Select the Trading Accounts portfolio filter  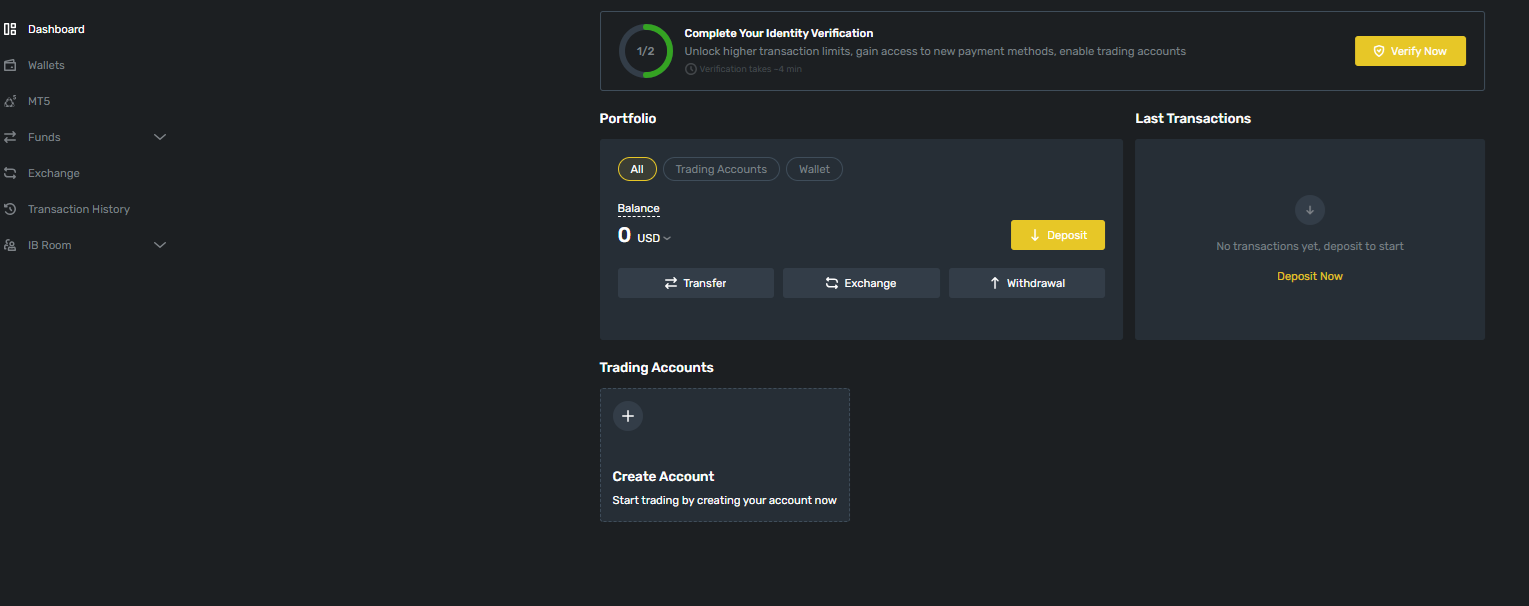(721, 169)
